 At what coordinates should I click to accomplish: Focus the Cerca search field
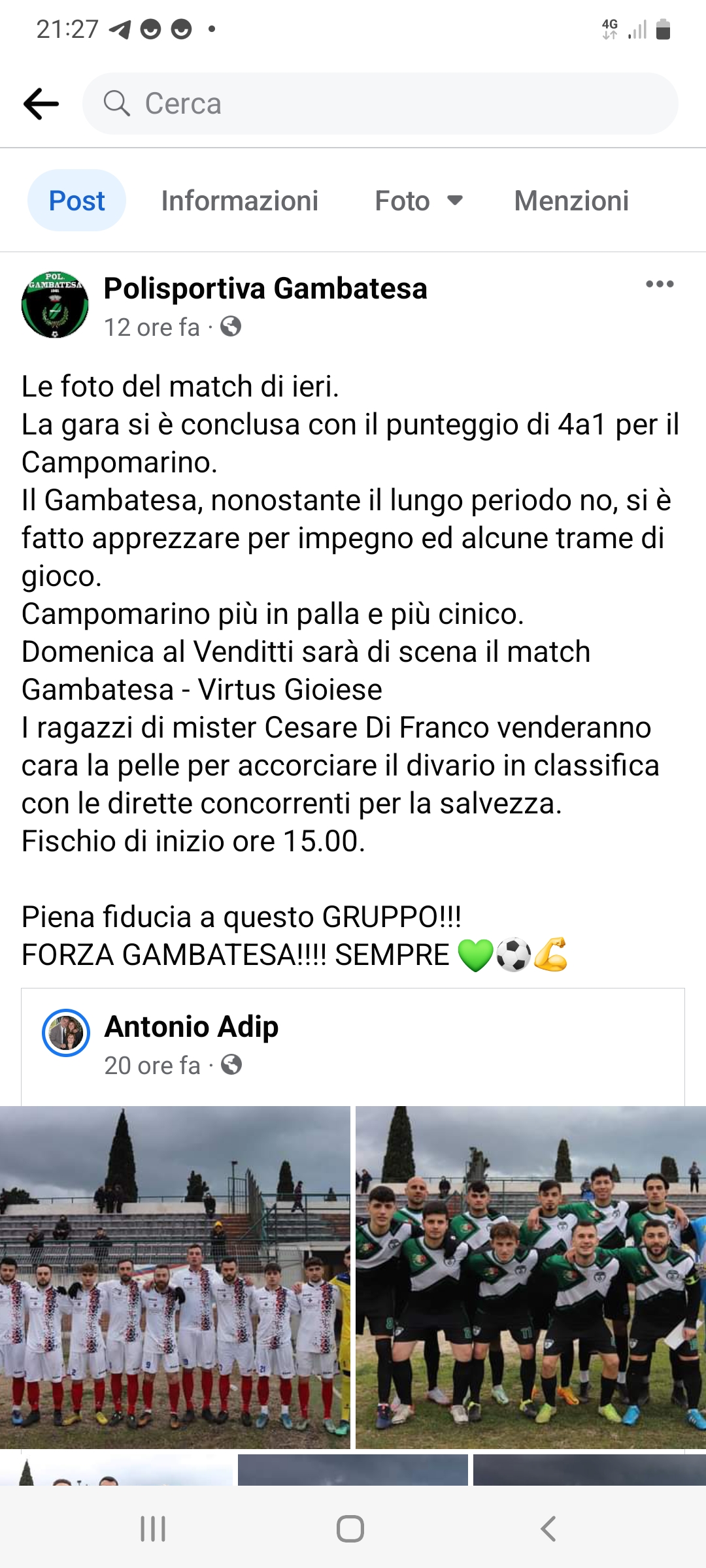point(380,104)
